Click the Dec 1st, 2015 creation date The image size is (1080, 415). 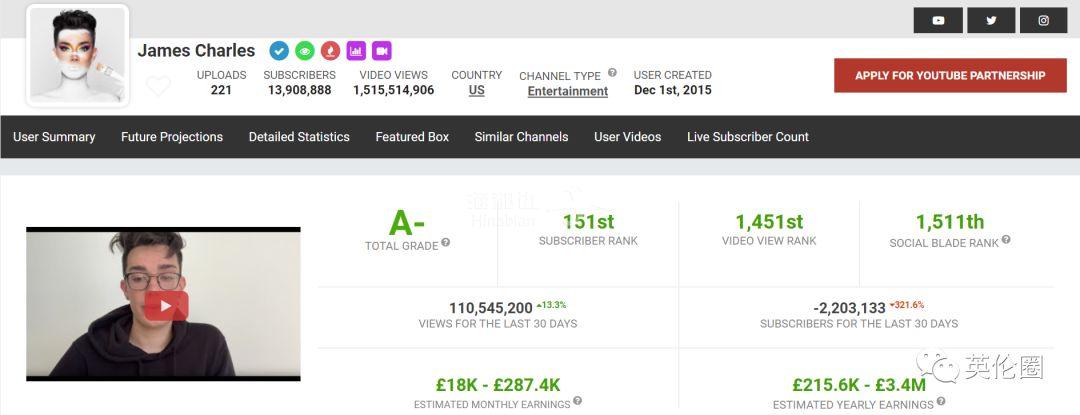point(673,90)
